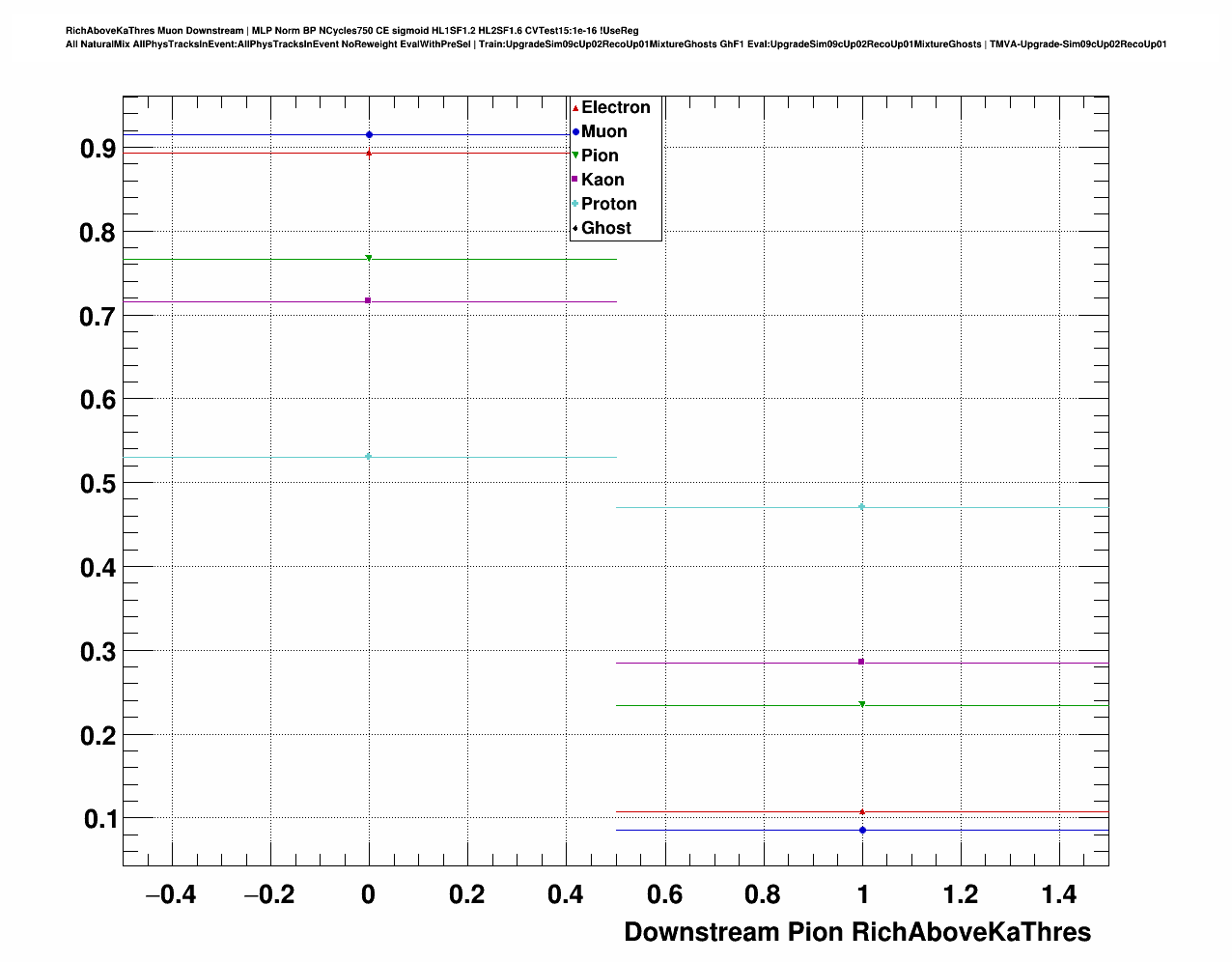The width and height of the screenshot is (1232, 962).
Task: Select the blue Muon data point at x=0
Action: 369,134
